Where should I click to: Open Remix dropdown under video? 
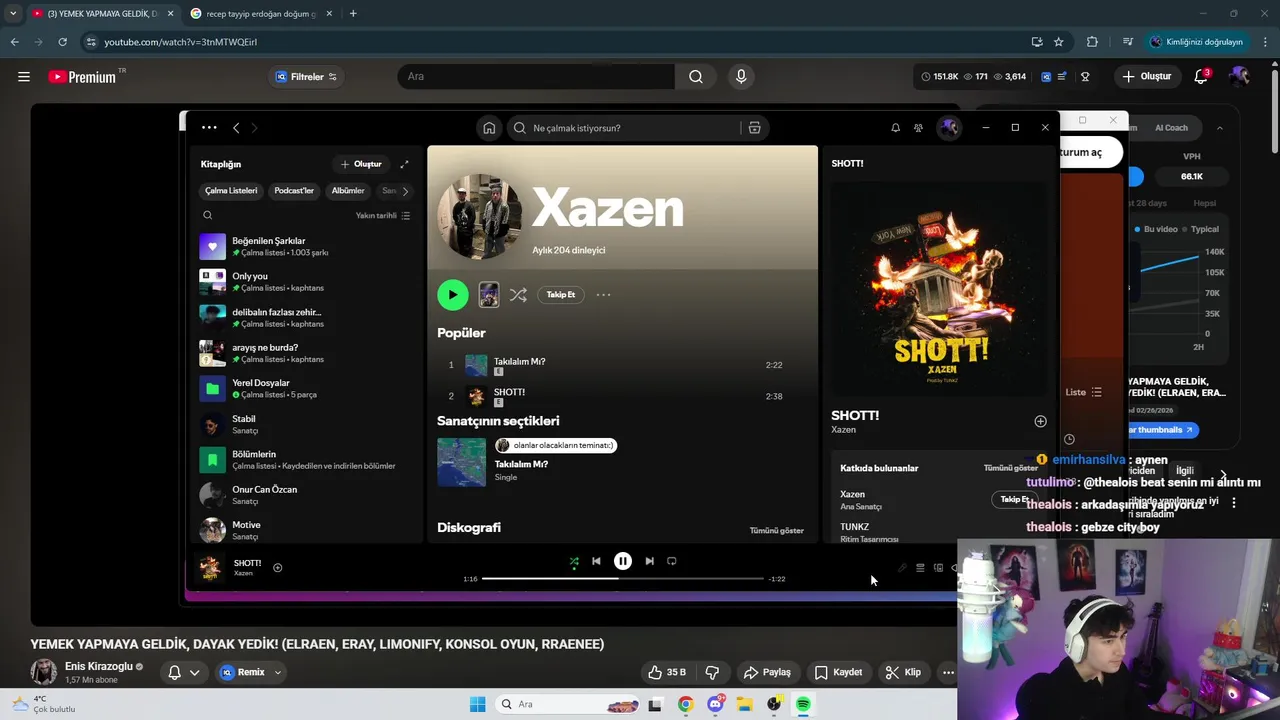coord(278,672)
